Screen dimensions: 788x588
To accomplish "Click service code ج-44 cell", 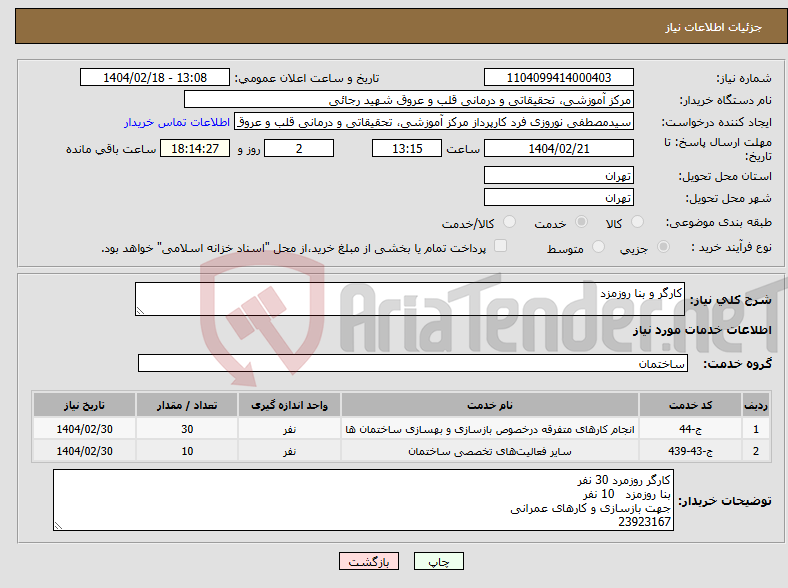I will (x=691, y=429).
